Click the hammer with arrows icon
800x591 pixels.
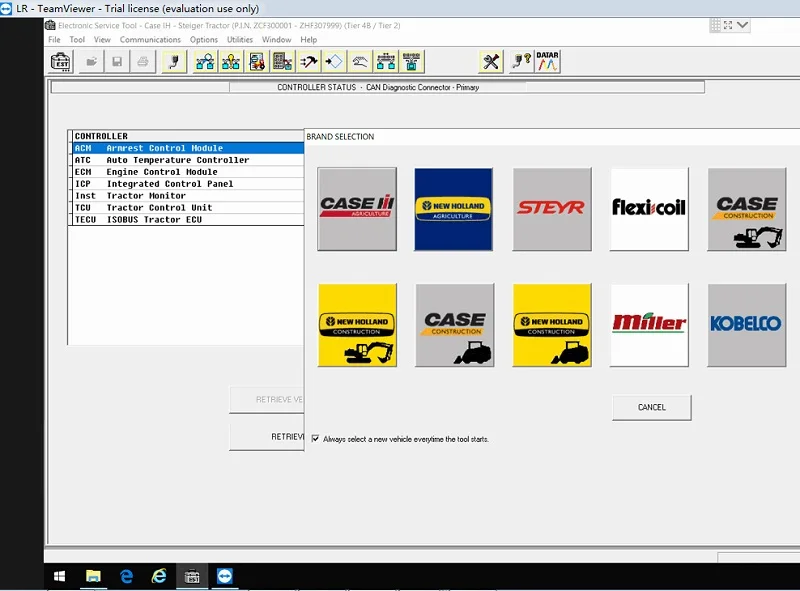click(x=309, y=62)
